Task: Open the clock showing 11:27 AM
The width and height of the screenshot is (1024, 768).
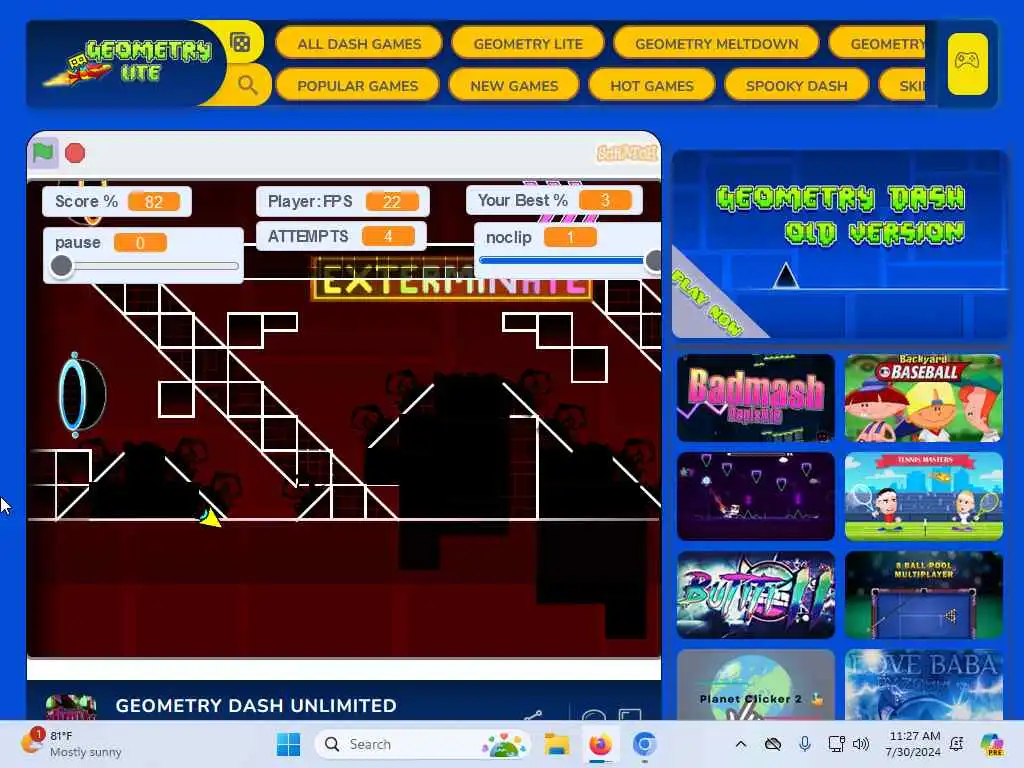Action: (x=914, y=744)
